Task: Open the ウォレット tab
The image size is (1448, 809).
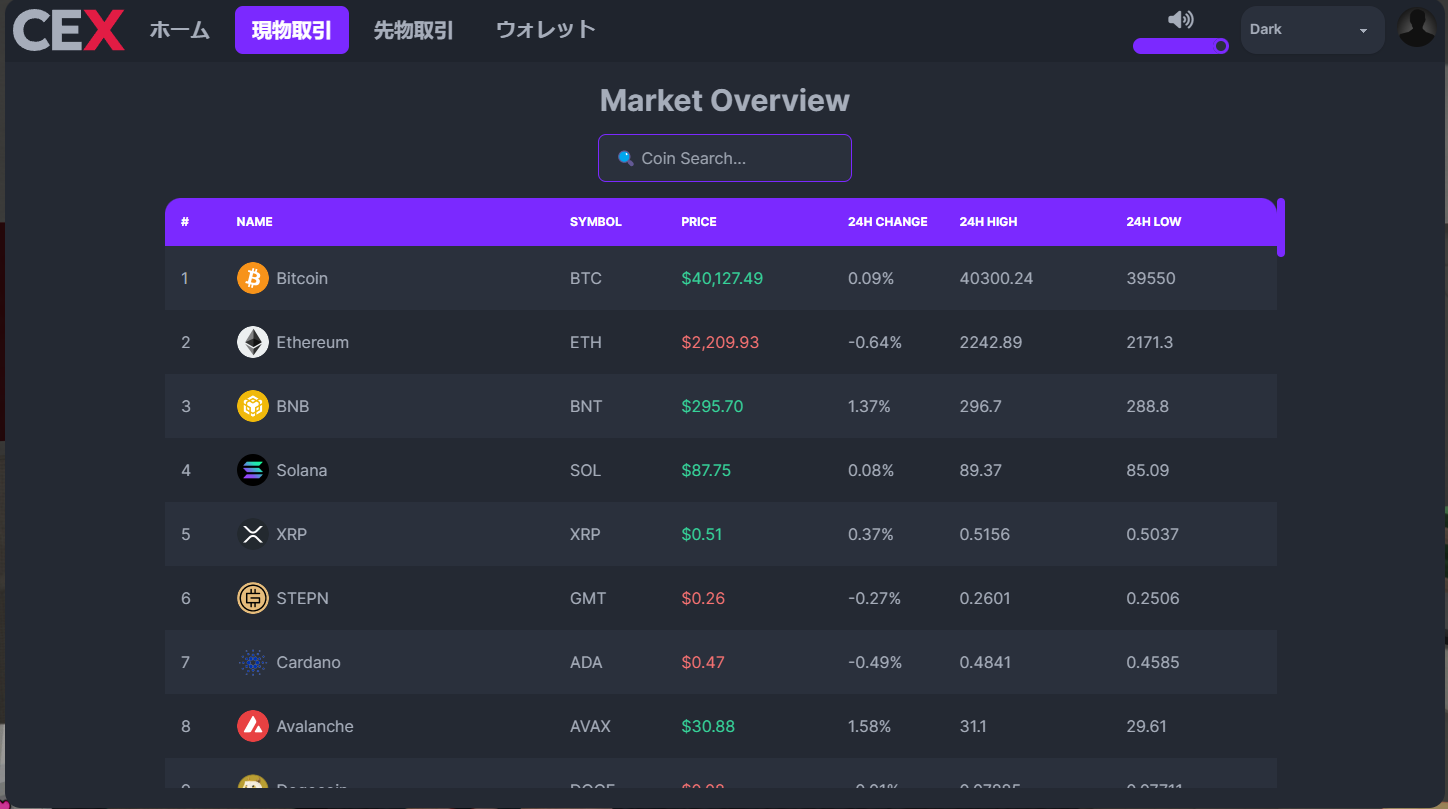Action: click(x=546, y=30)
